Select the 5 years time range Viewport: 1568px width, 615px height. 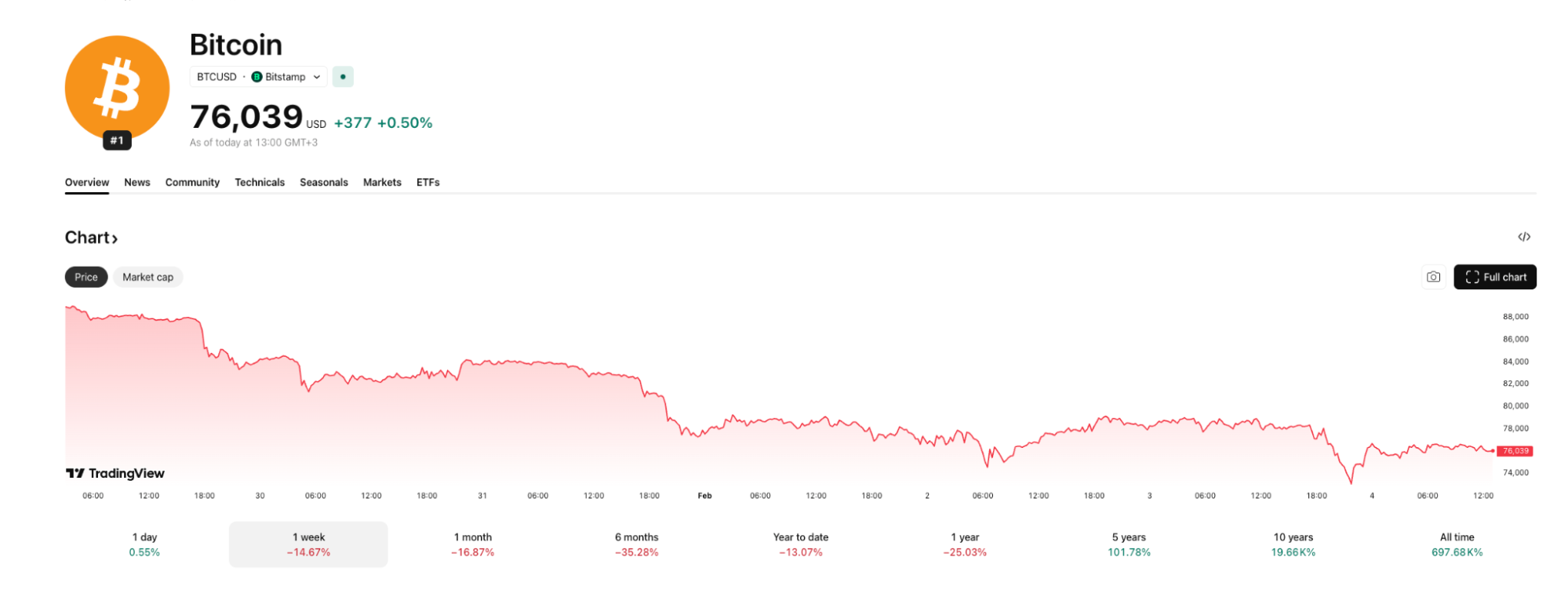click(1129, 544)
